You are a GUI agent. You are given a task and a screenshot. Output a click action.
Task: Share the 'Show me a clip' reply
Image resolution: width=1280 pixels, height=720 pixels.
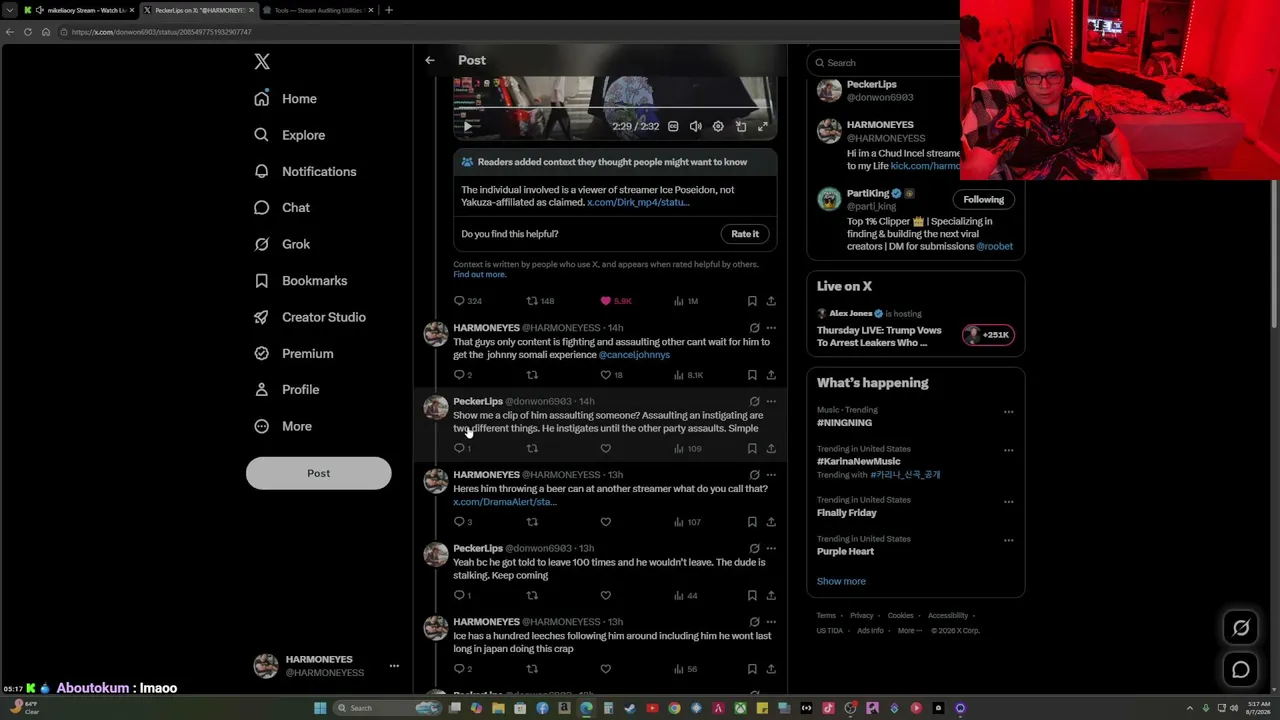coord(771,448)
